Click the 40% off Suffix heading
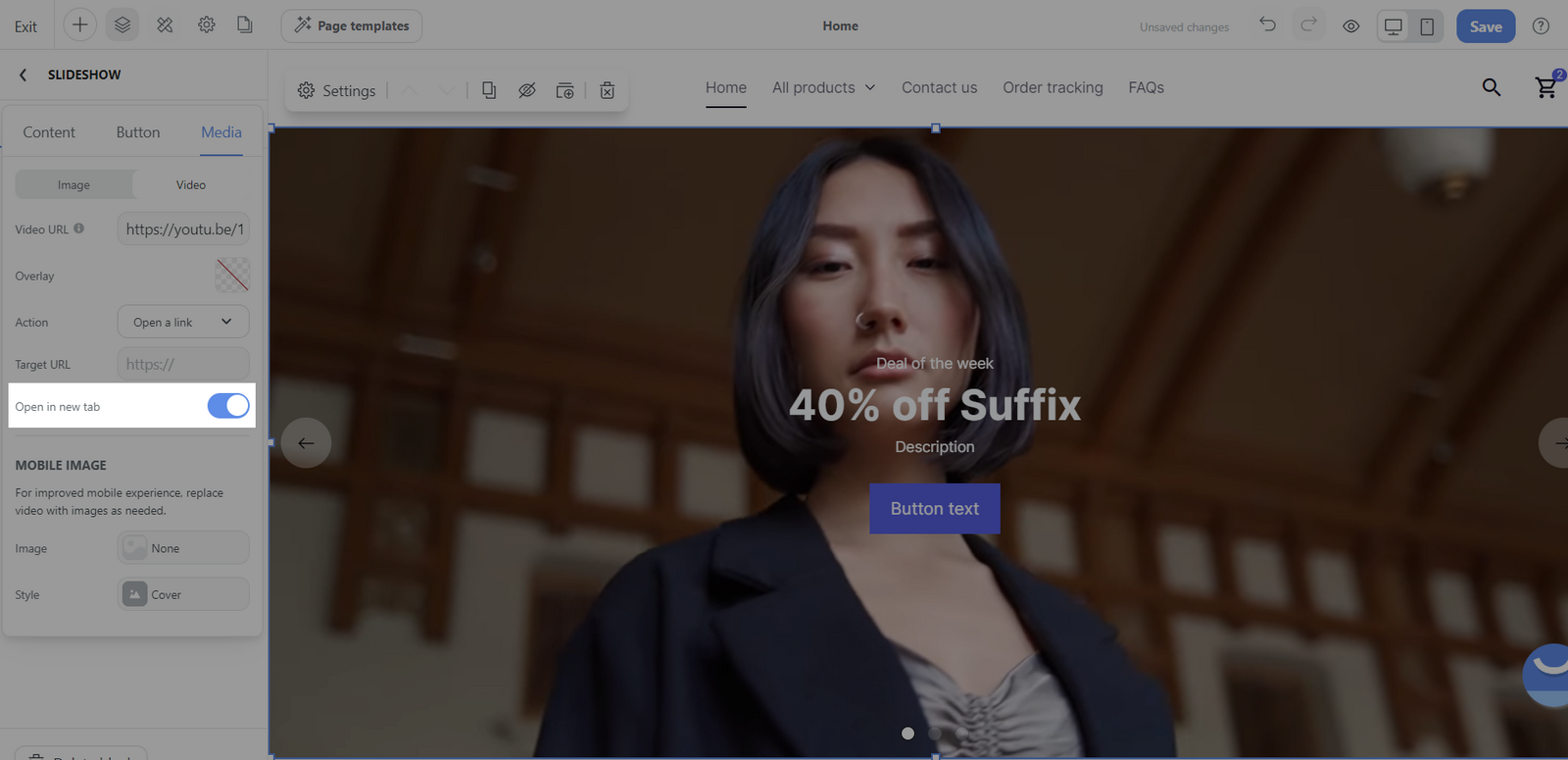This screenshot has height=760, width=1568. pos(935,405)
